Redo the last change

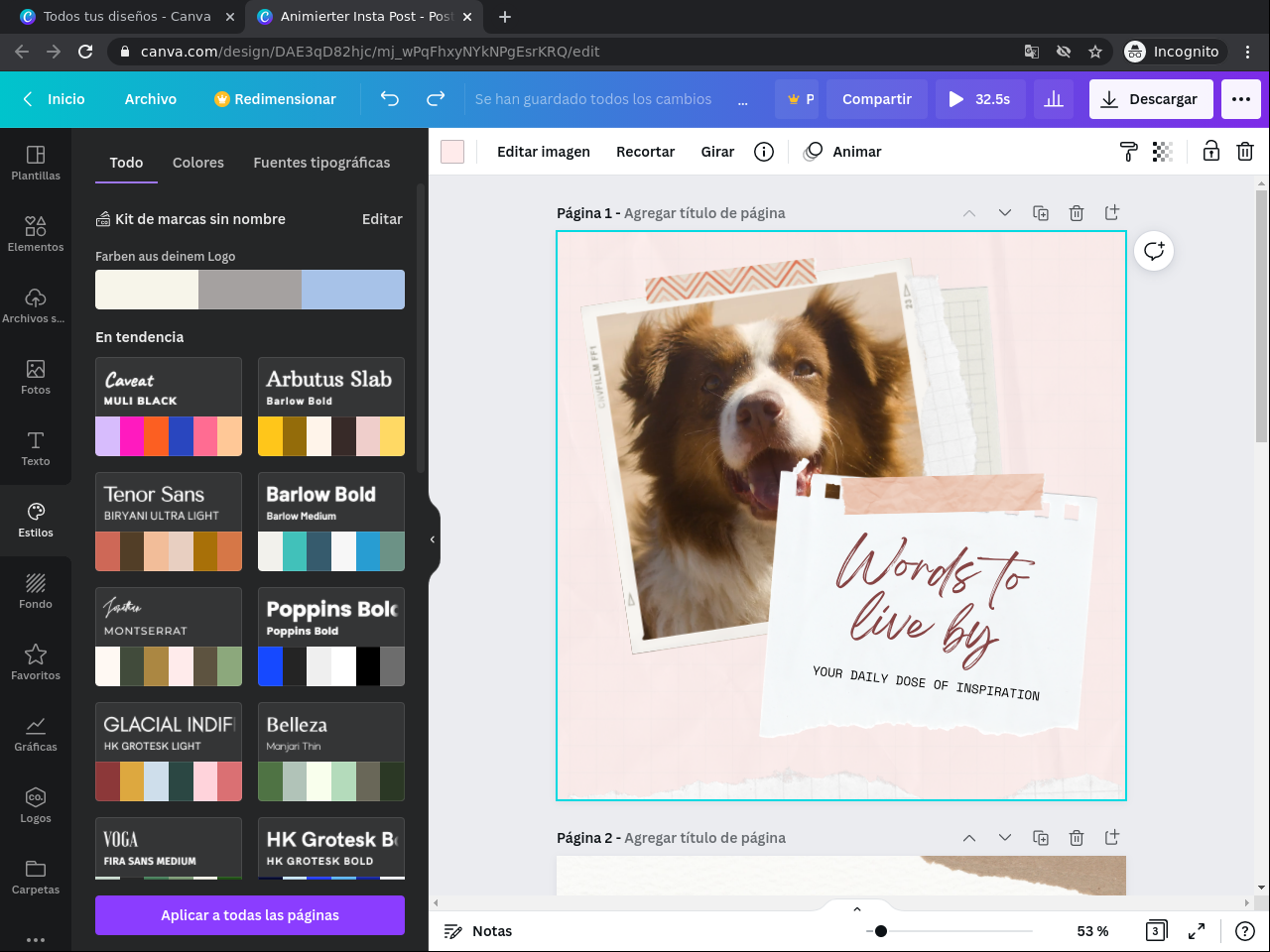click(x=436, y=99)
